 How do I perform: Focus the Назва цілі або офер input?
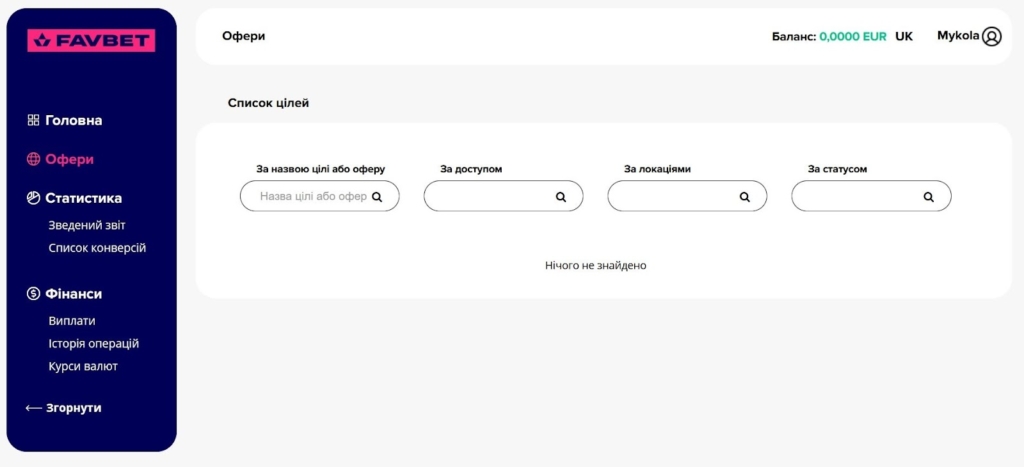(x=312, y=196)
